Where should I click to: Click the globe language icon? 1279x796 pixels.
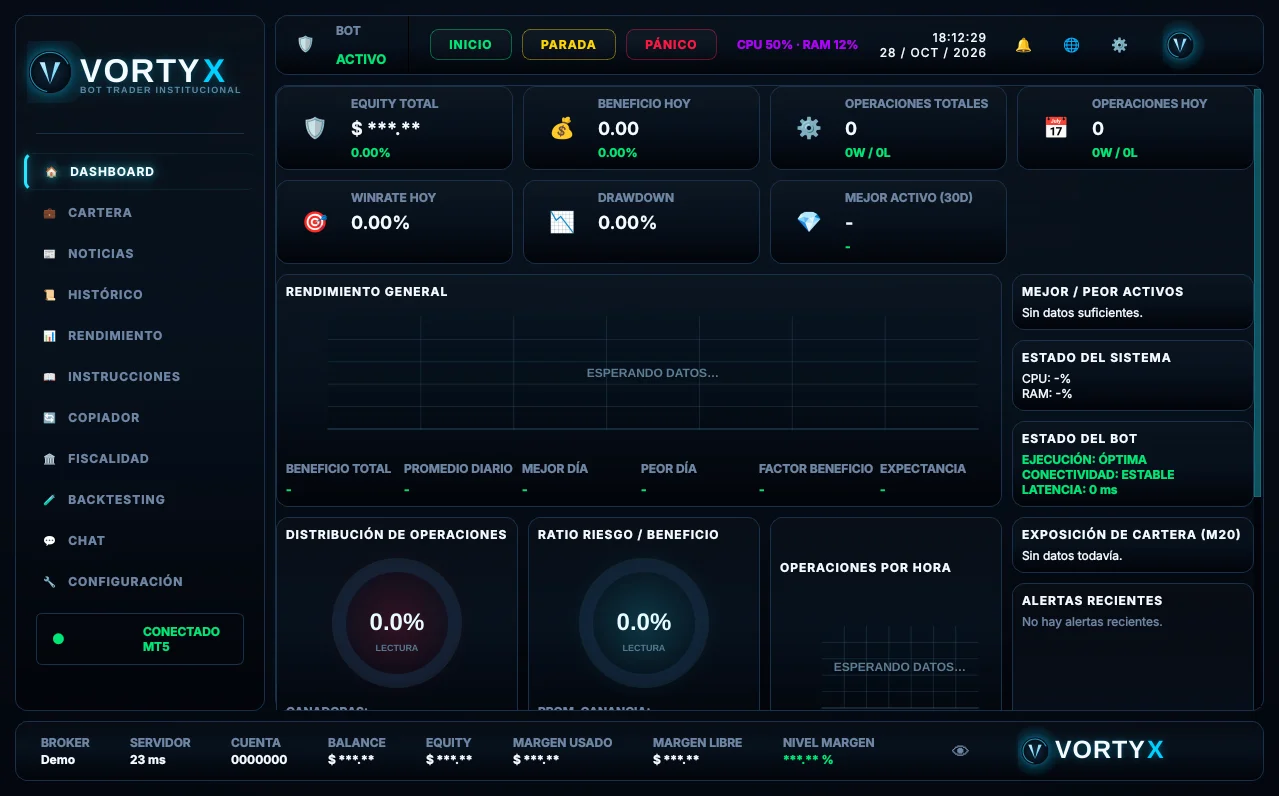(x=1071, y=45)
